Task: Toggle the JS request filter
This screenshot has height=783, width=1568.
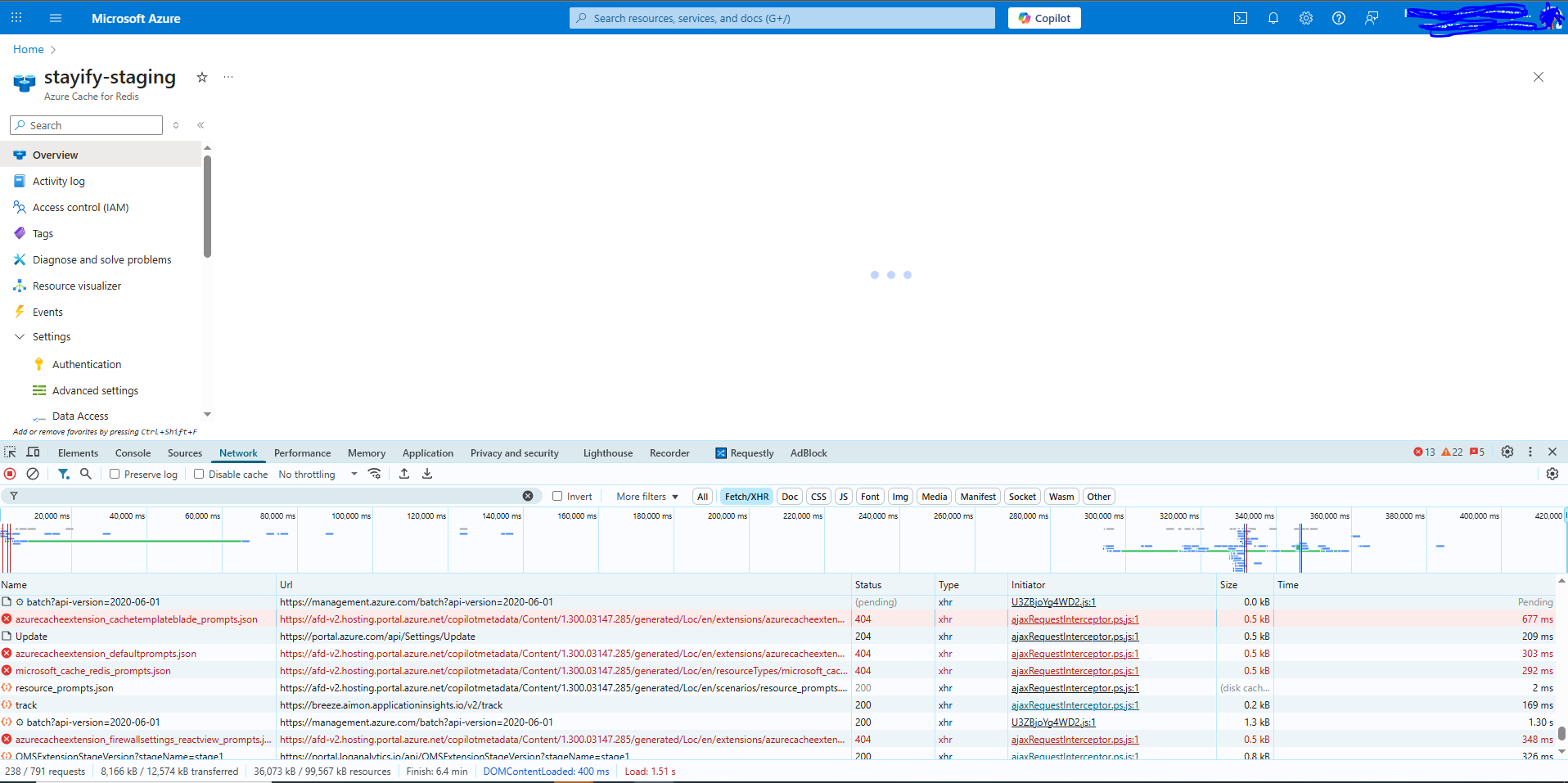Action: coord(844,497)
